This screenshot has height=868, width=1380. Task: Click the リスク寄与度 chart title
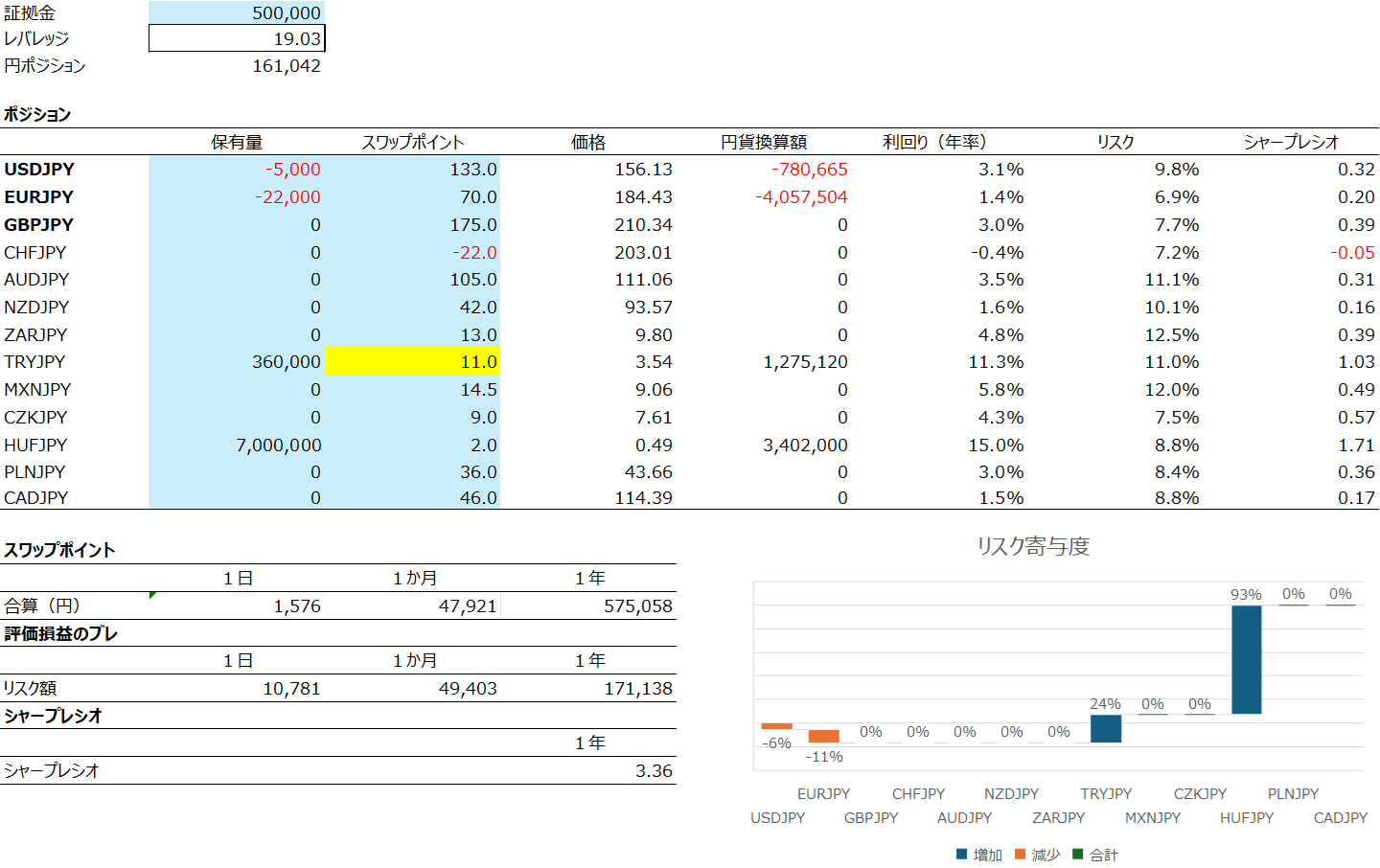1033,546
